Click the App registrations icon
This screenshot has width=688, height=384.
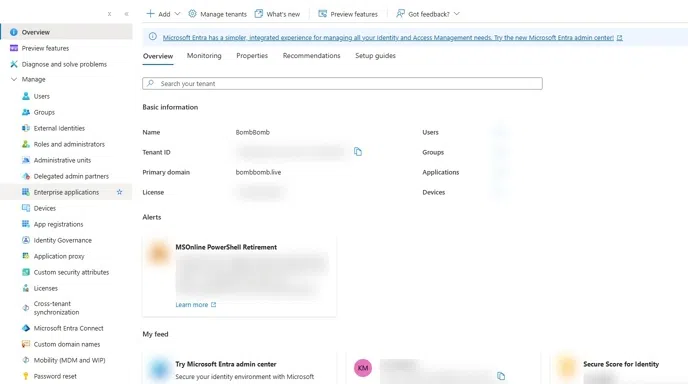tap(26, 224)
